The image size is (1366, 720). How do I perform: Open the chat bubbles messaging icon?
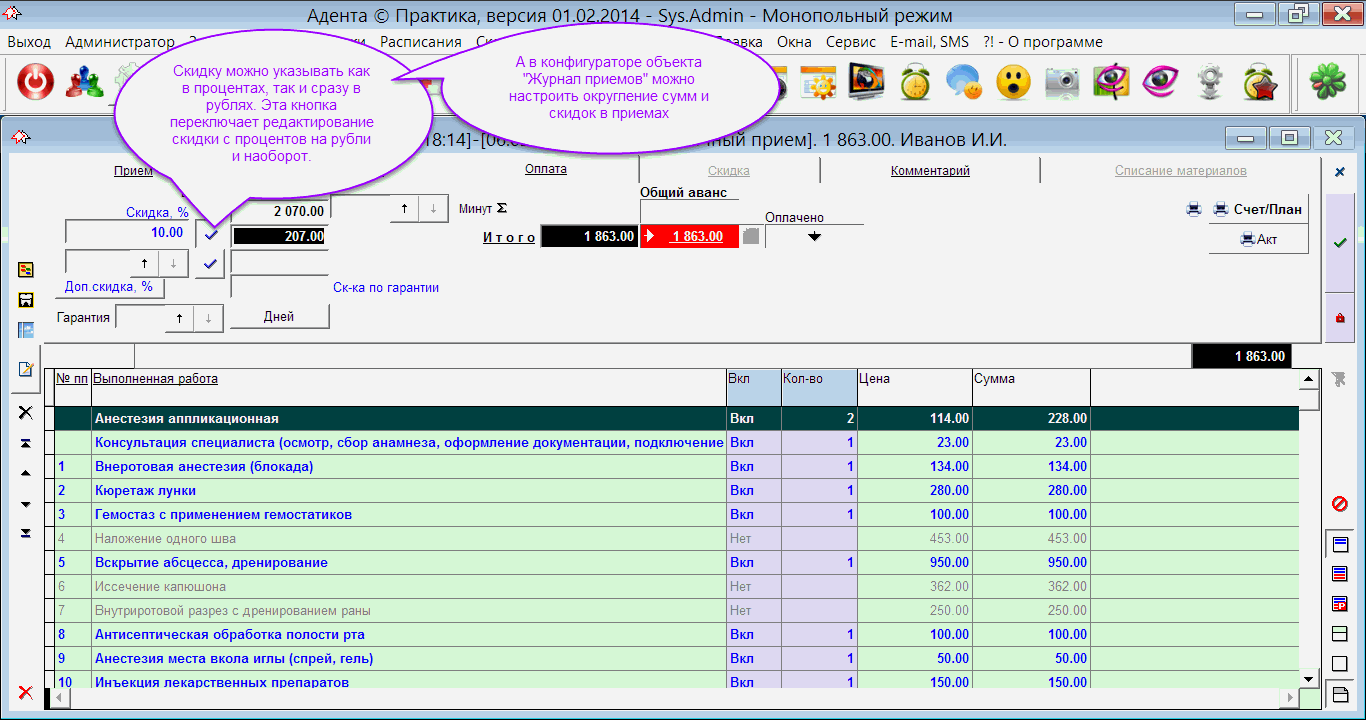tap(964, 82)
